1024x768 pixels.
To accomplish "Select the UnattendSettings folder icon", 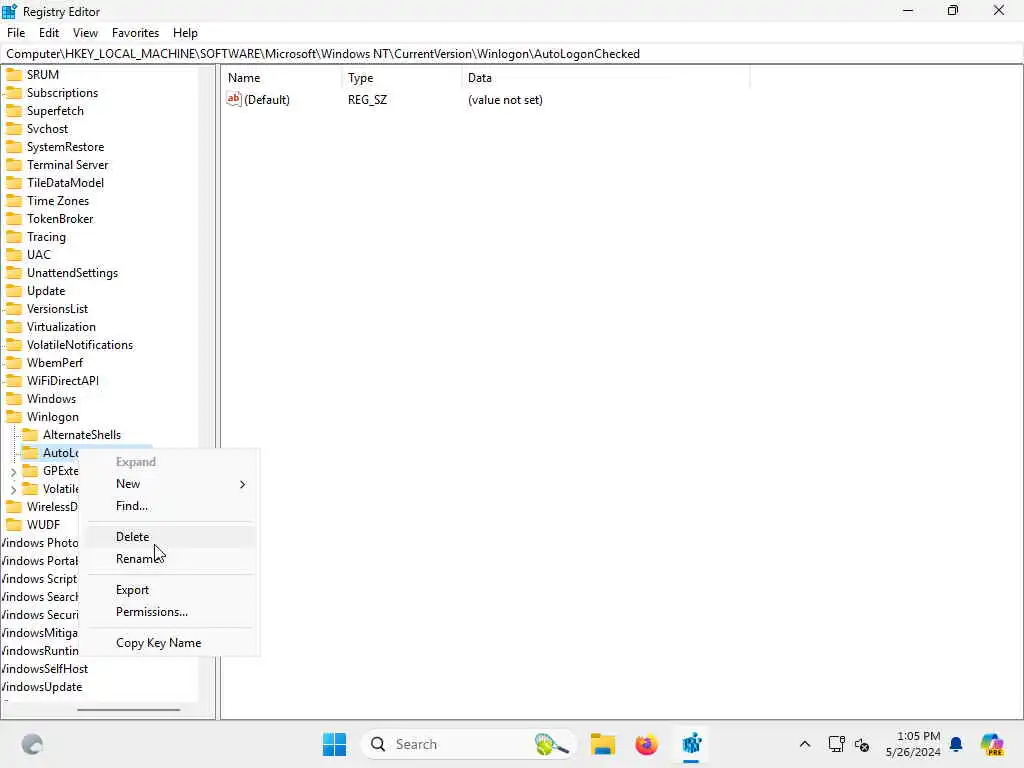I will coord(14,273).
